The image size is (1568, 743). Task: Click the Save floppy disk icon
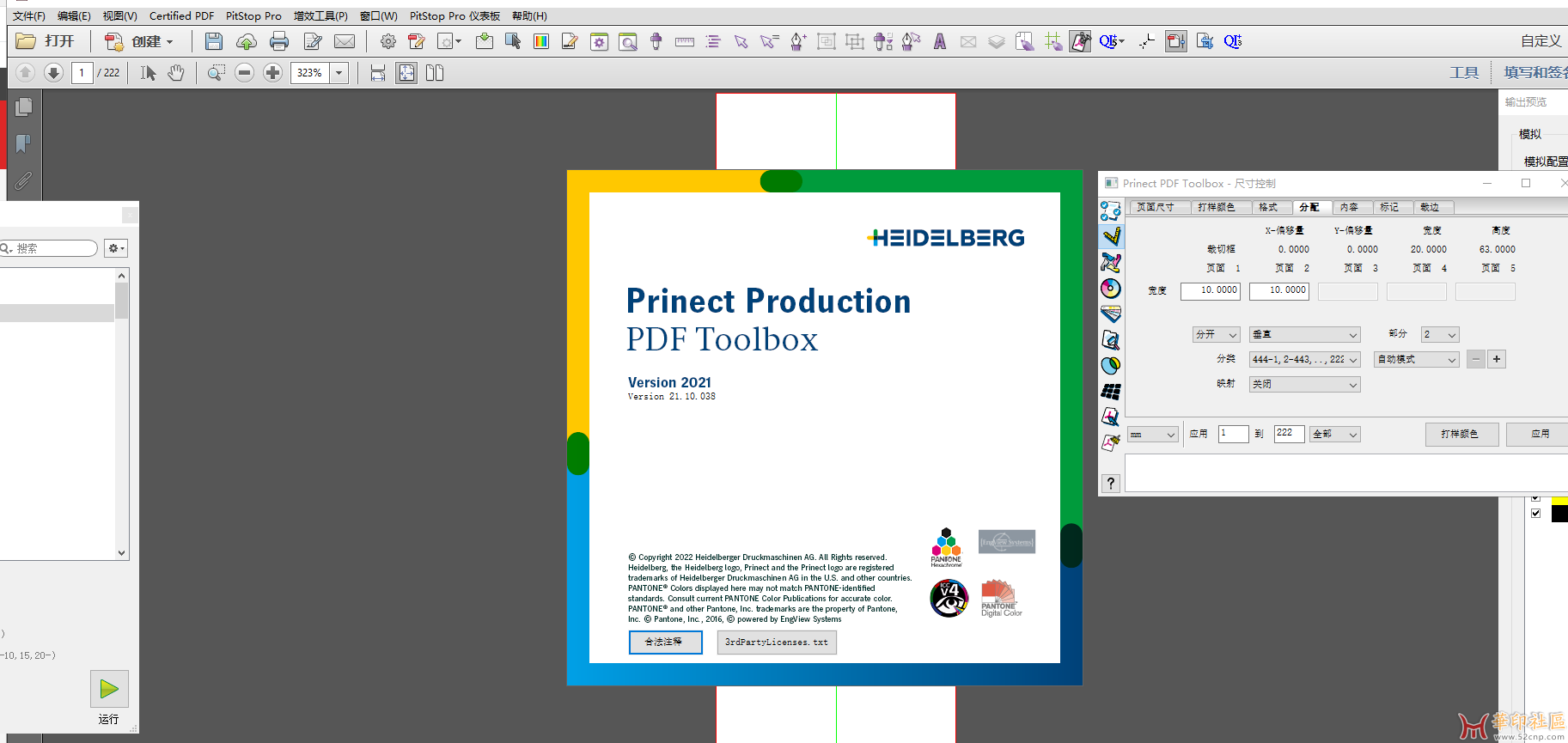214,41
